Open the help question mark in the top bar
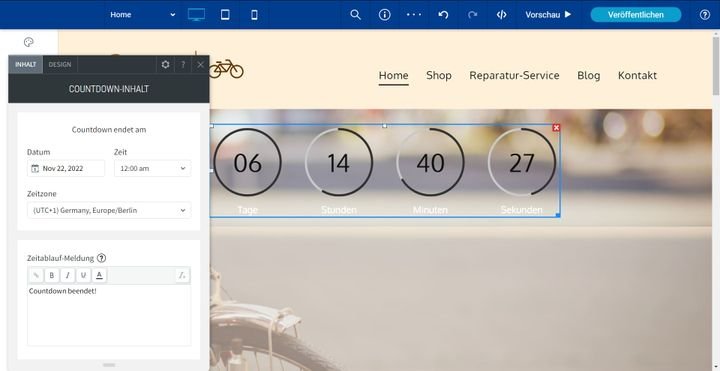Image resolution: width=720 pixels, height=371 pixels. 705,15
